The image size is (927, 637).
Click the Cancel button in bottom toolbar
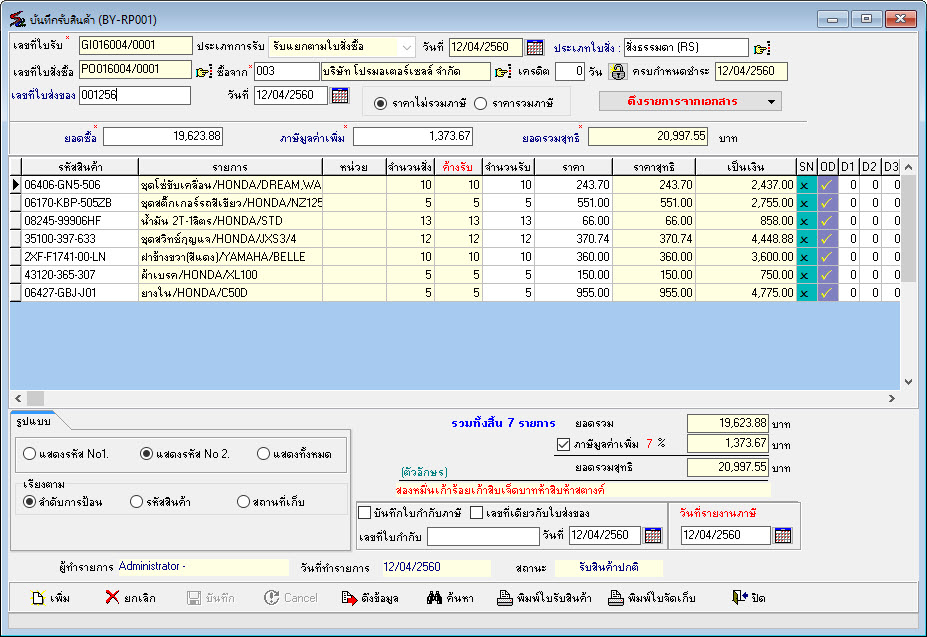(290, 598)
